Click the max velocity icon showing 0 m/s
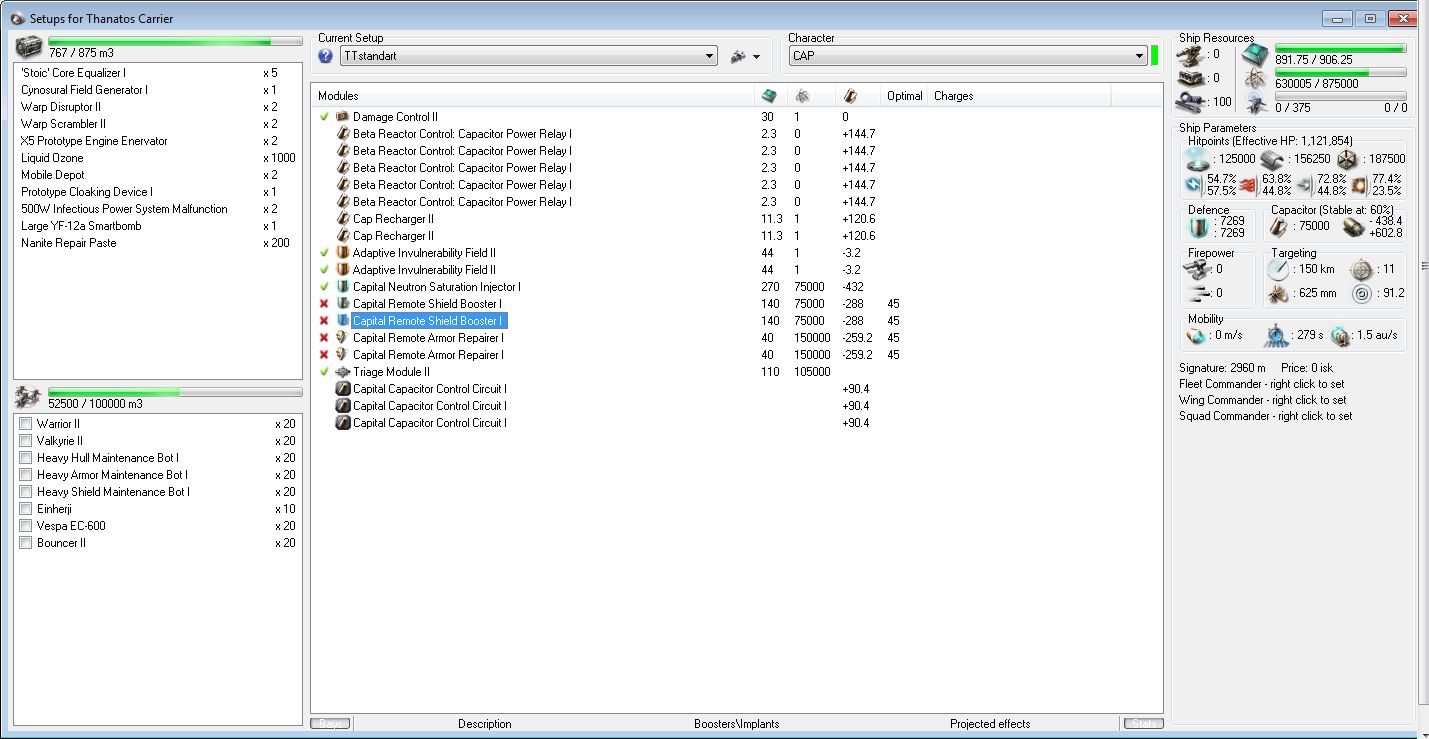Screen dimensions: 1429x739 click(x=1195, y=336)
